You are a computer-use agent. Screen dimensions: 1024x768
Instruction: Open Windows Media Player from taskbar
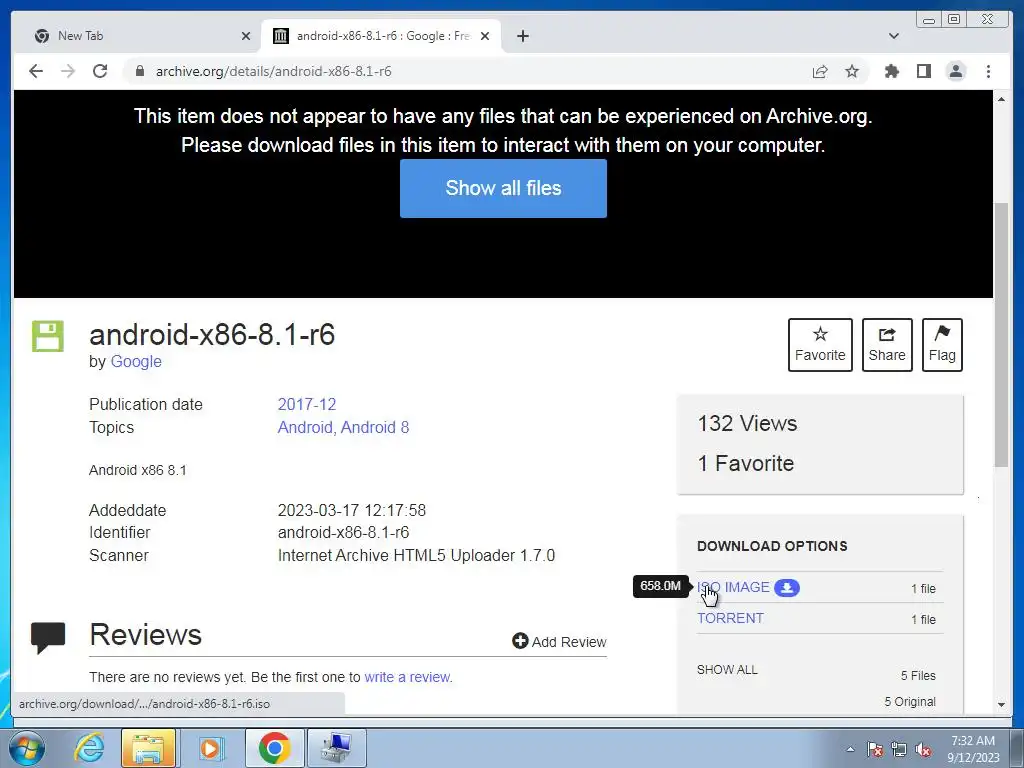pyautogui.click(x=211, y=748)
